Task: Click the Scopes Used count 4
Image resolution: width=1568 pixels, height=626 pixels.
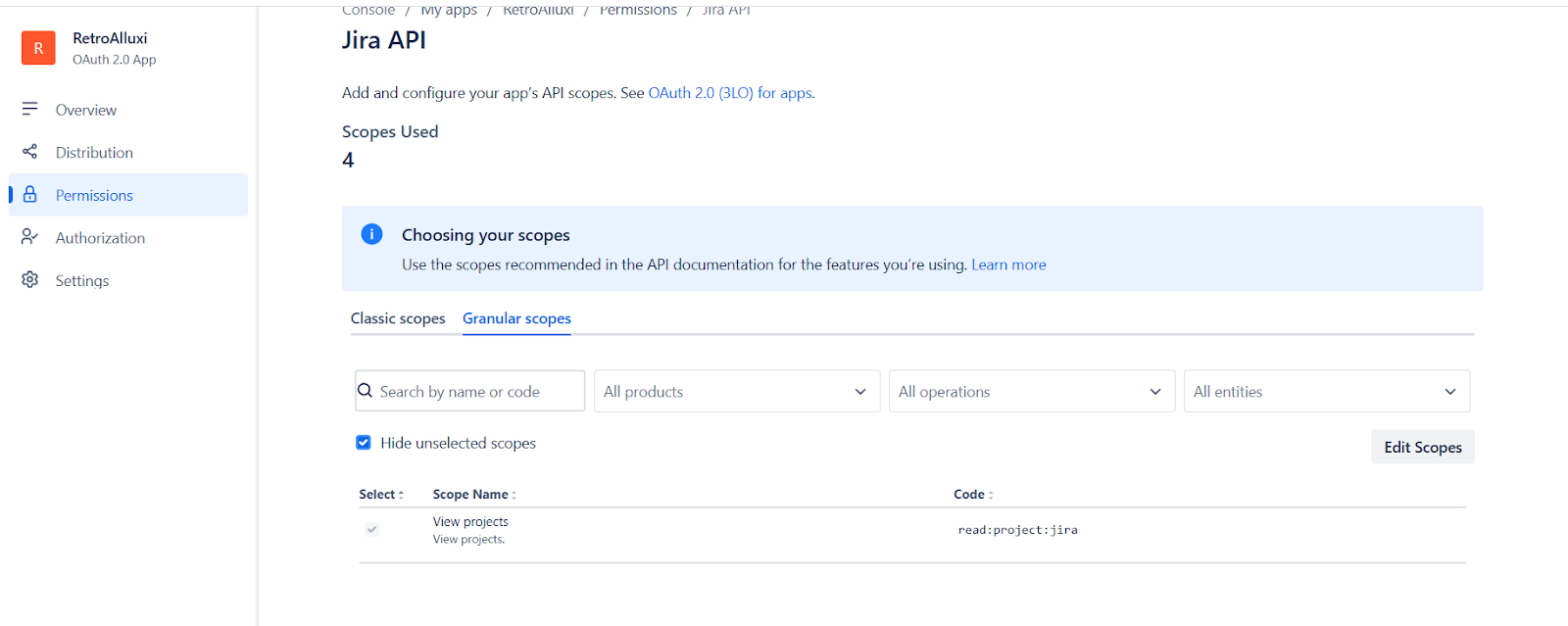Action: [x=348, y=161]
